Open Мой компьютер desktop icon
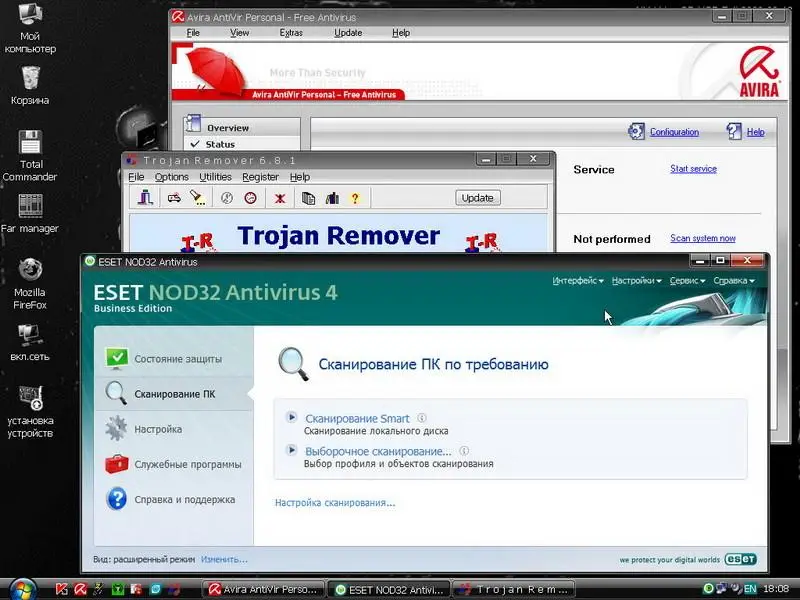 [30, 28]
